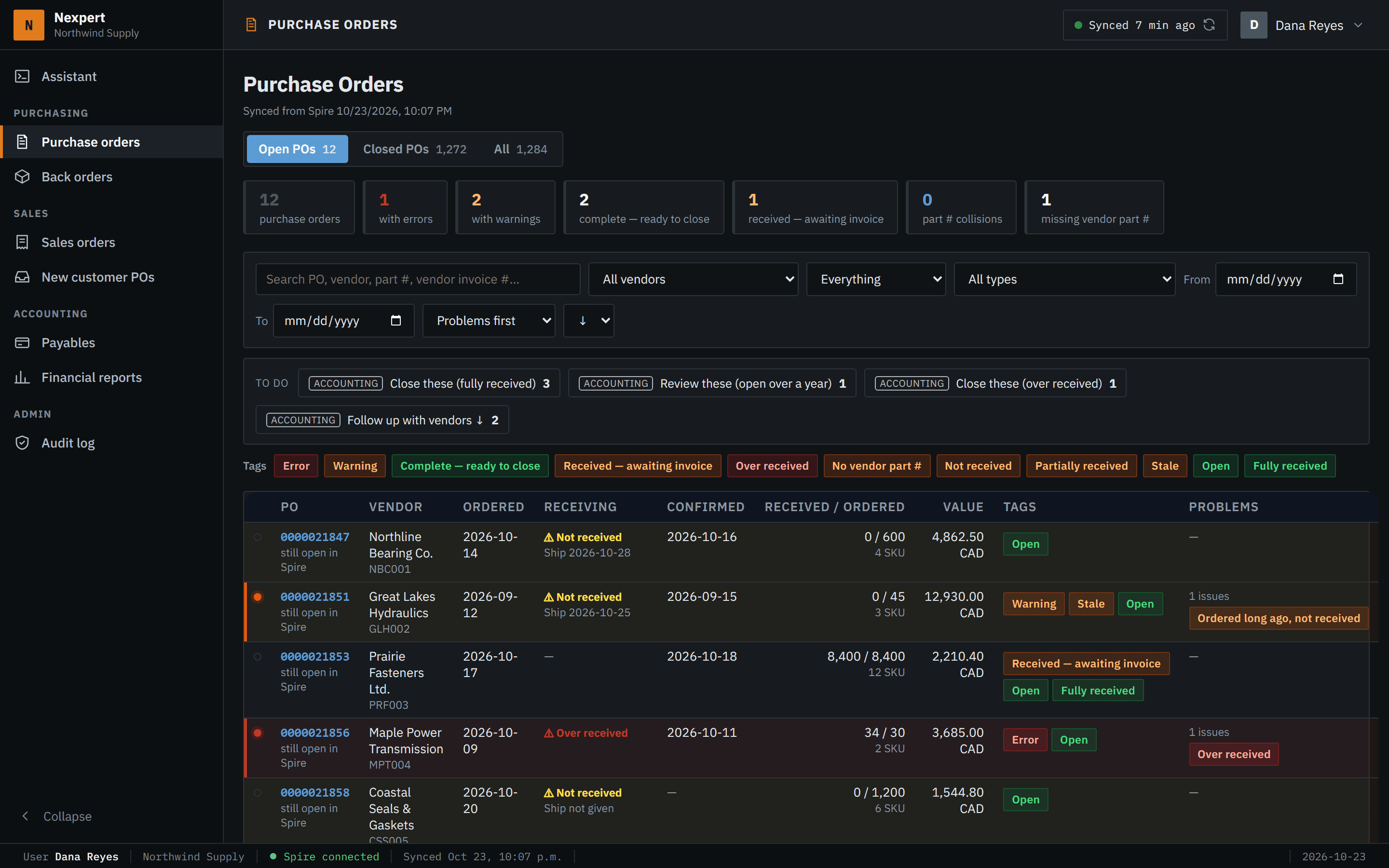
Task: Click the orange Nexpert logo
Action: click(x=29, y=25)
